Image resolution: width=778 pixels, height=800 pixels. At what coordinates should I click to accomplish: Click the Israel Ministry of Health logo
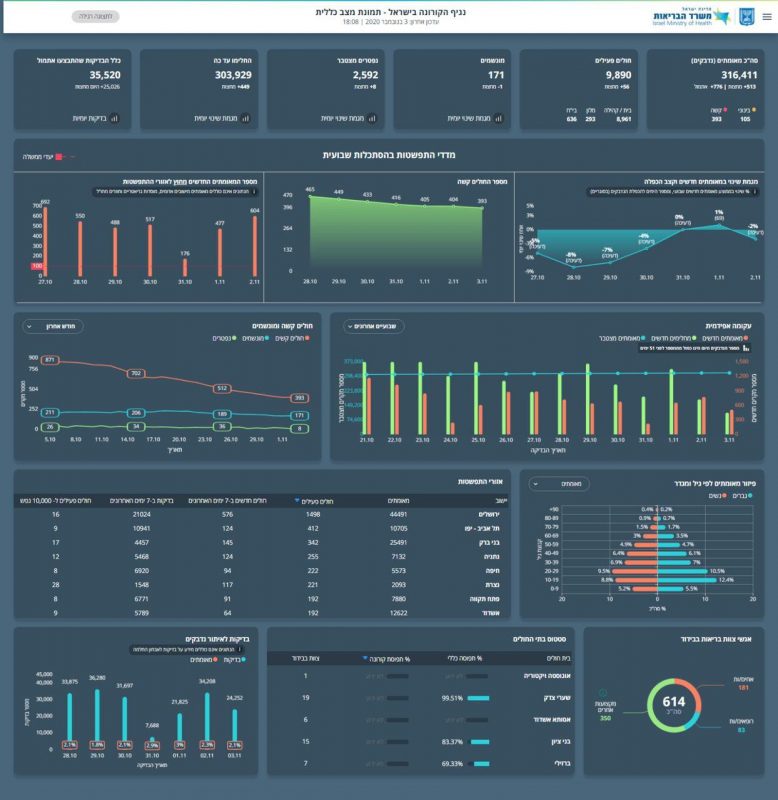(x=699, y=16)
